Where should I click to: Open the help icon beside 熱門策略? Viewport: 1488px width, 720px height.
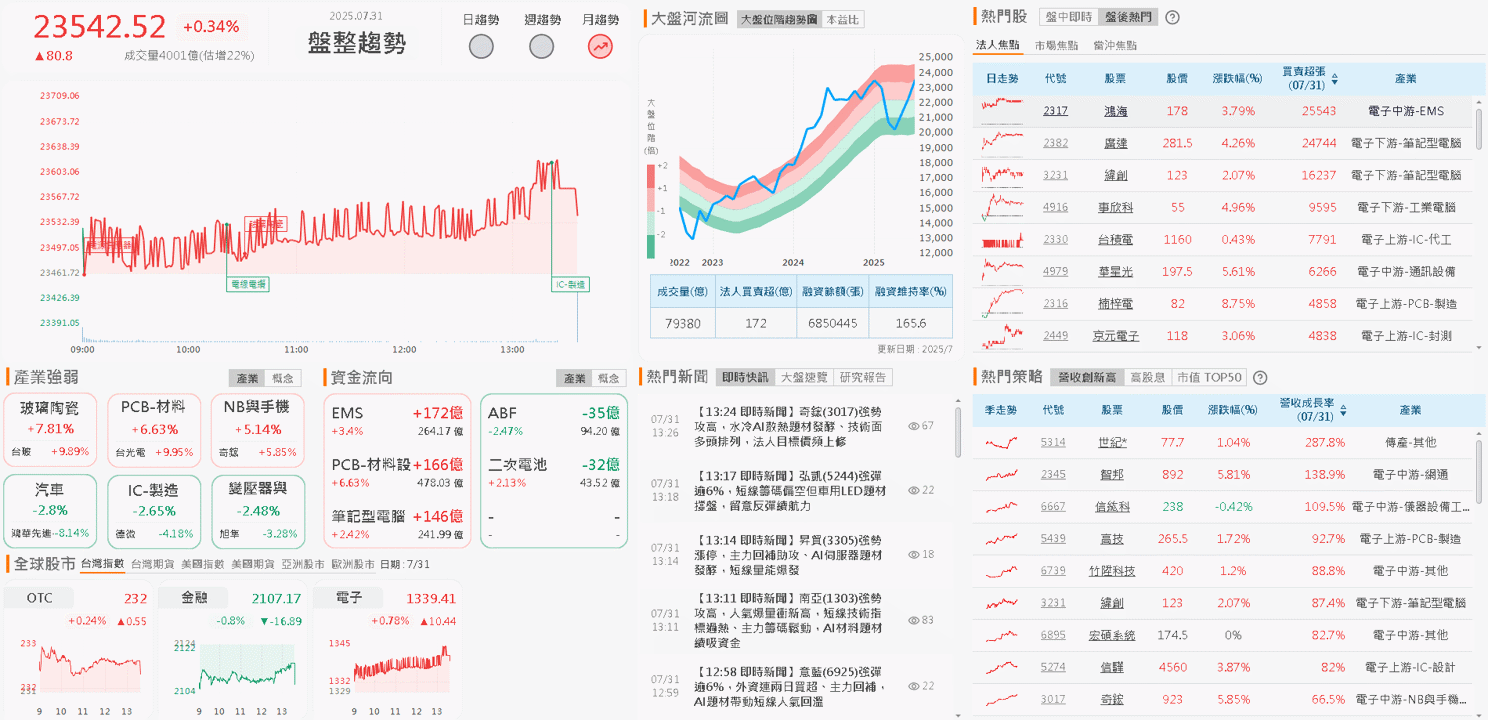coord(1260,378)
